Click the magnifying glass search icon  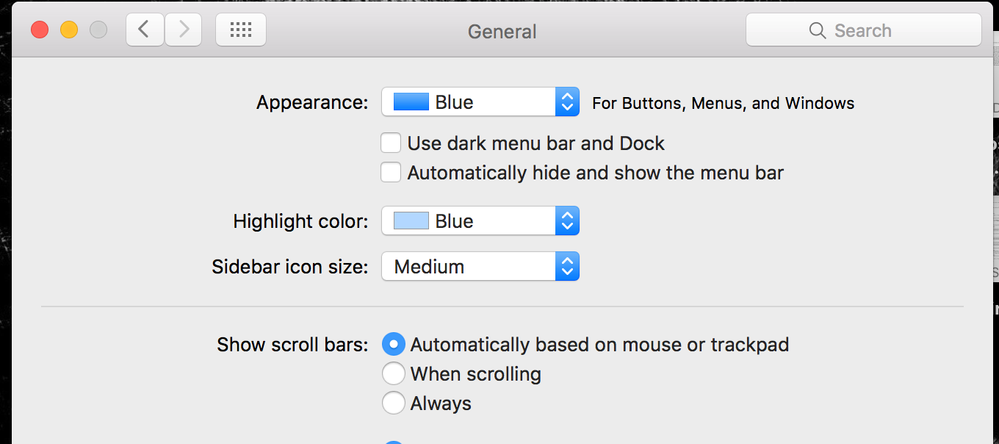[x=817, y=31]
